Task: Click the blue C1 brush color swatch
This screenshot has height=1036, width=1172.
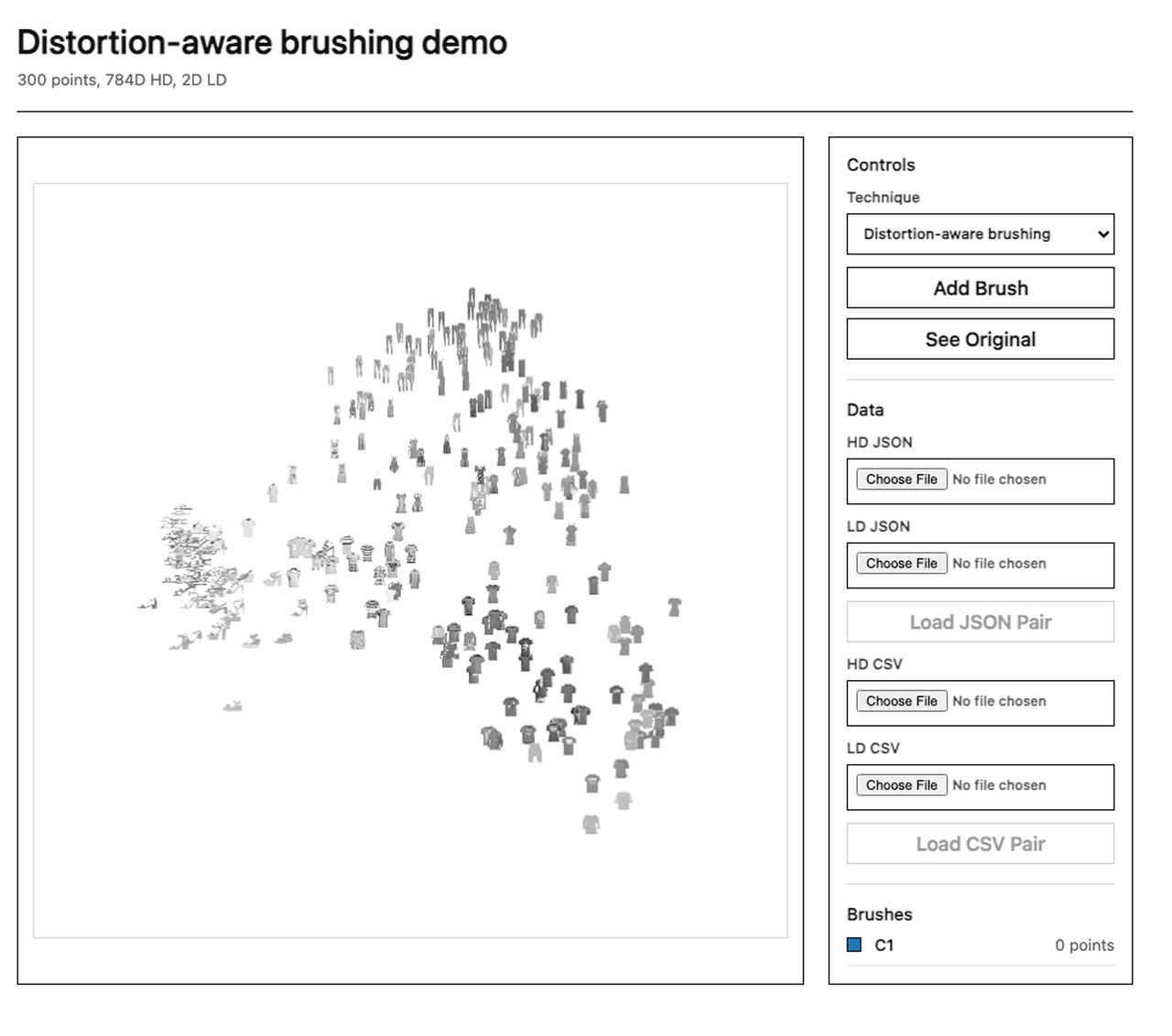Action: pos(854,944)
